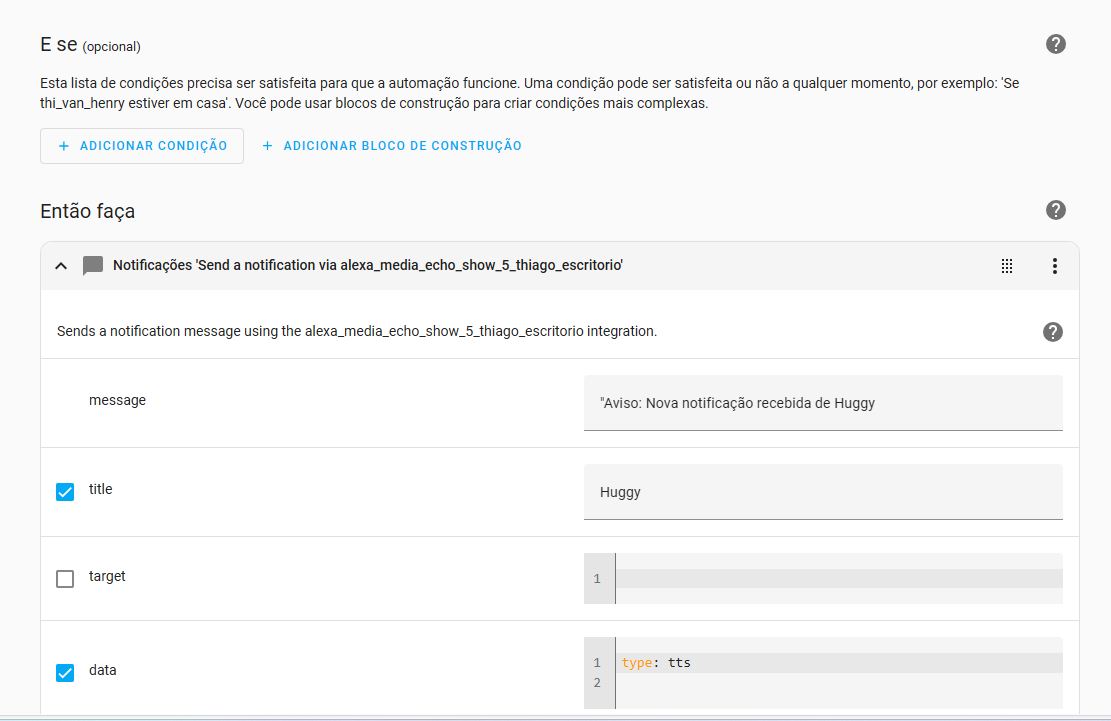The height and width of the screenshot is (721, 1111).
Task: Click the target code editor line
Action: (x=839, y=579)
